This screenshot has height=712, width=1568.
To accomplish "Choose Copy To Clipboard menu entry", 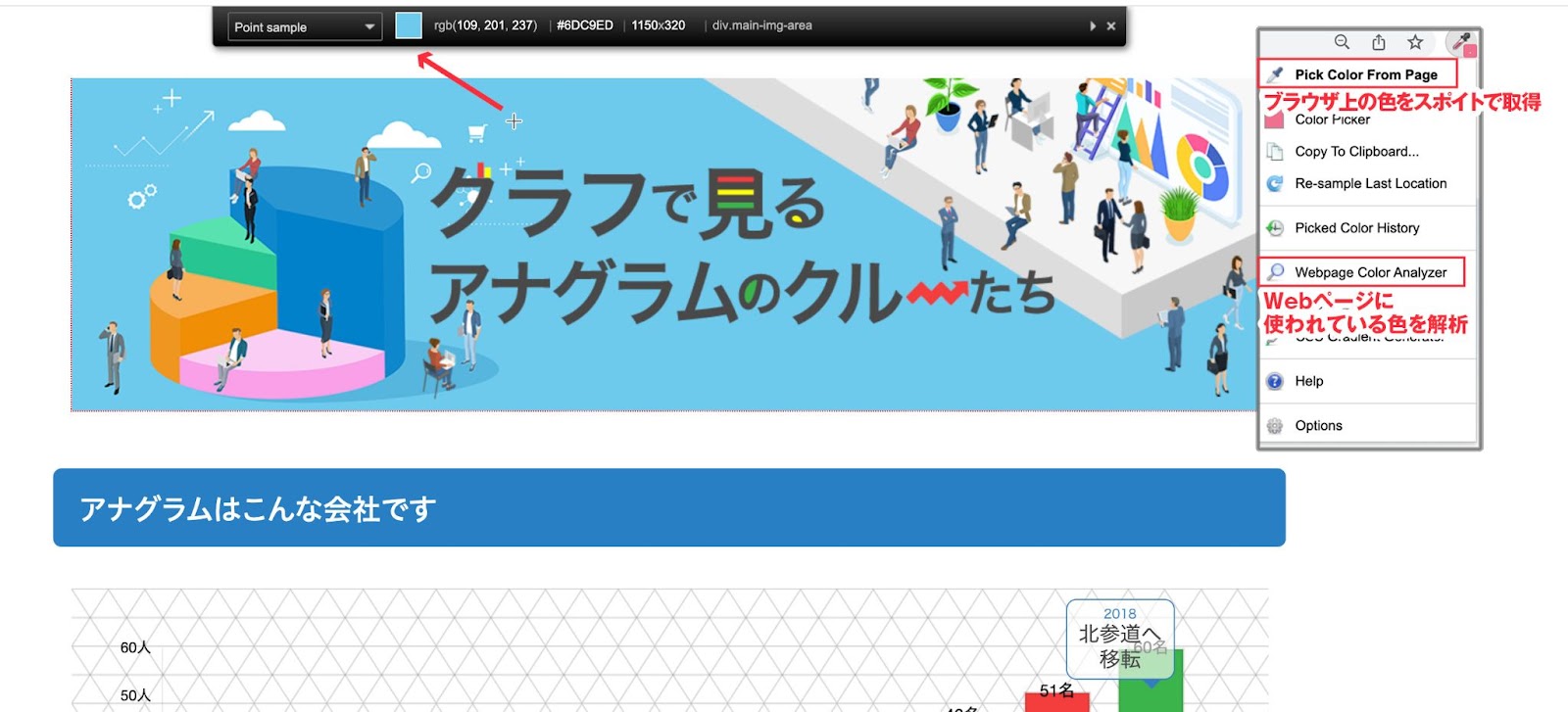I will click(1356, 152).
